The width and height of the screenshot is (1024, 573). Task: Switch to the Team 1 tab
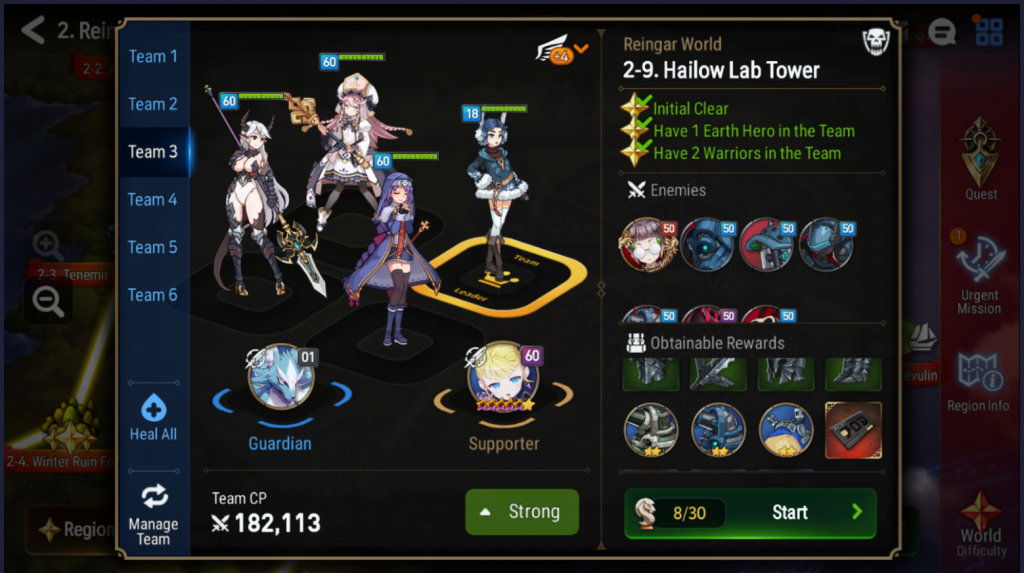click(153, 56)
